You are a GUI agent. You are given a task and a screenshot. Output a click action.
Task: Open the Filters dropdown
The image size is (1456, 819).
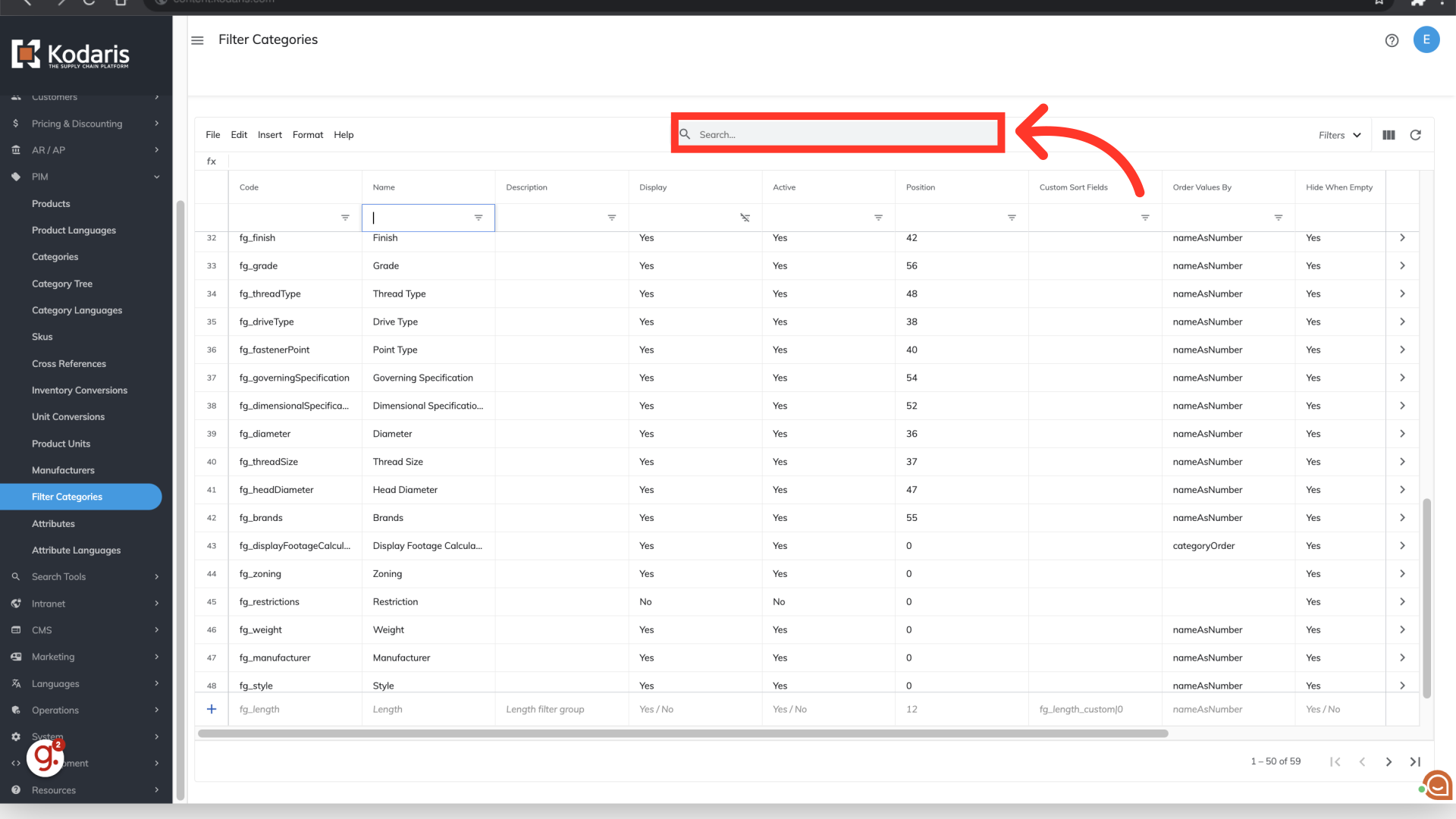tap(1339, 135)
